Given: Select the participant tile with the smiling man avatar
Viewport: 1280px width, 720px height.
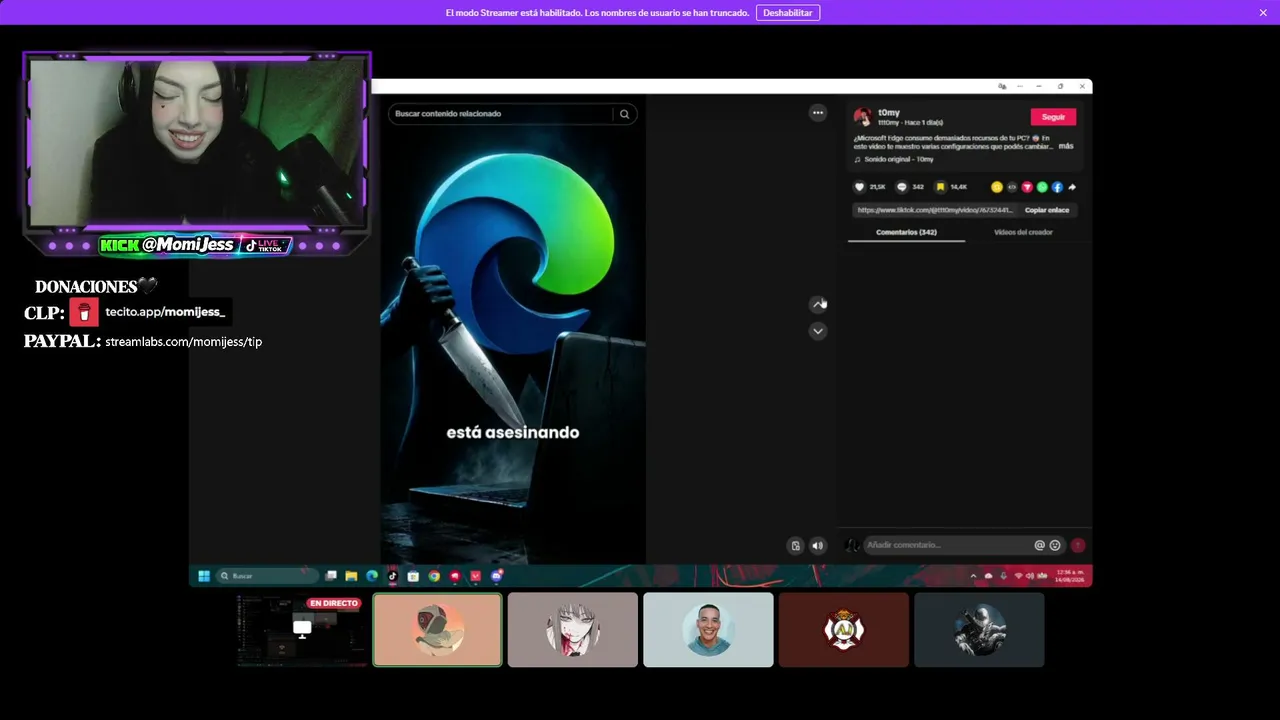Looking at the screenshot, I should [x=708, y=630].
